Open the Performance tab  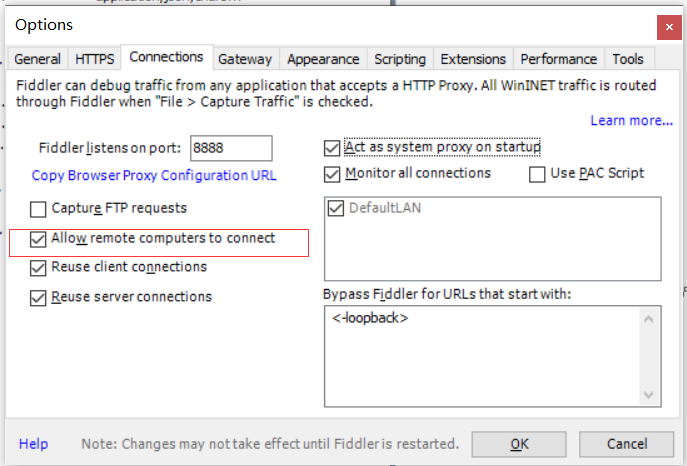559,59
